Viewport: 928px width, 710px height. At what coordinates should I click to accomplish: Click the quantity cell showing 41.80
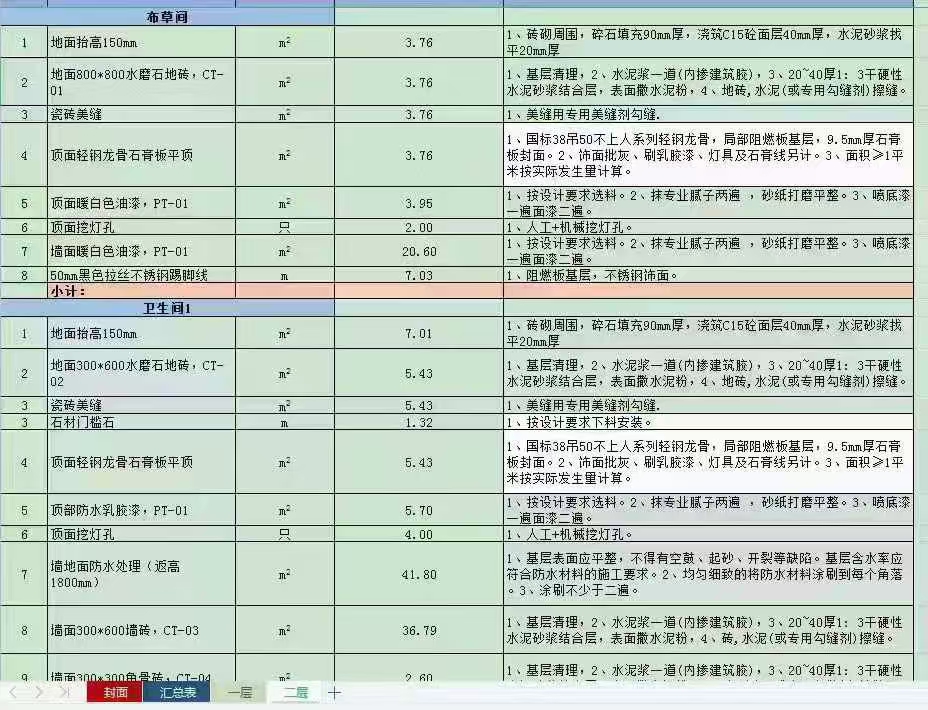pos(418,574)
